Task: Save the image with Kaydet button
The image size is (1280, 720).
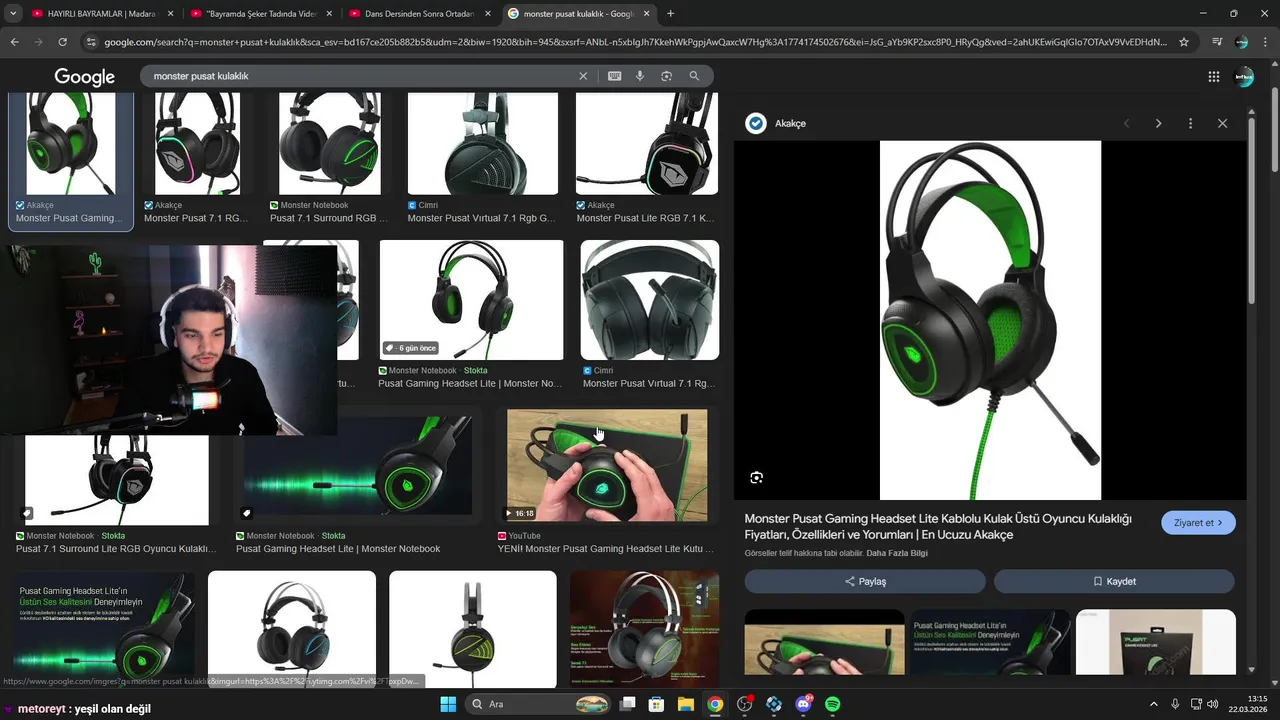Action: pyautogui.click(x=1114, y=581)
